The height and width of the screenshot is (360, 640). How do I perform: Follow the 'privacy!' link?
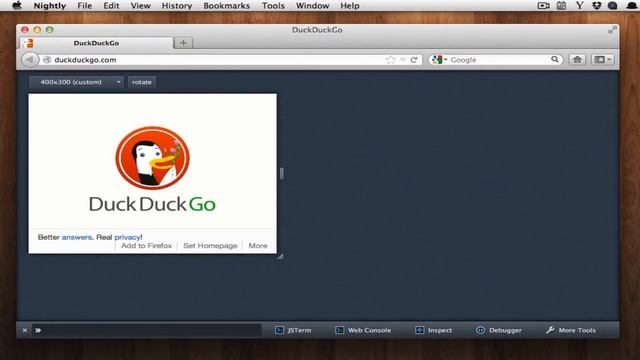pos(128,237)
